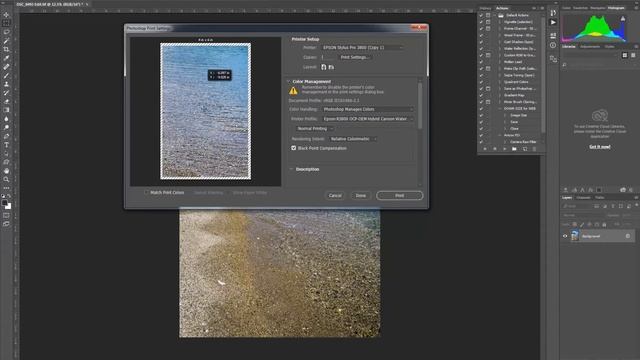Screen dimensions: 640x360
Task: Open the Normal Printing dropdown
Action: click(315, 129)
